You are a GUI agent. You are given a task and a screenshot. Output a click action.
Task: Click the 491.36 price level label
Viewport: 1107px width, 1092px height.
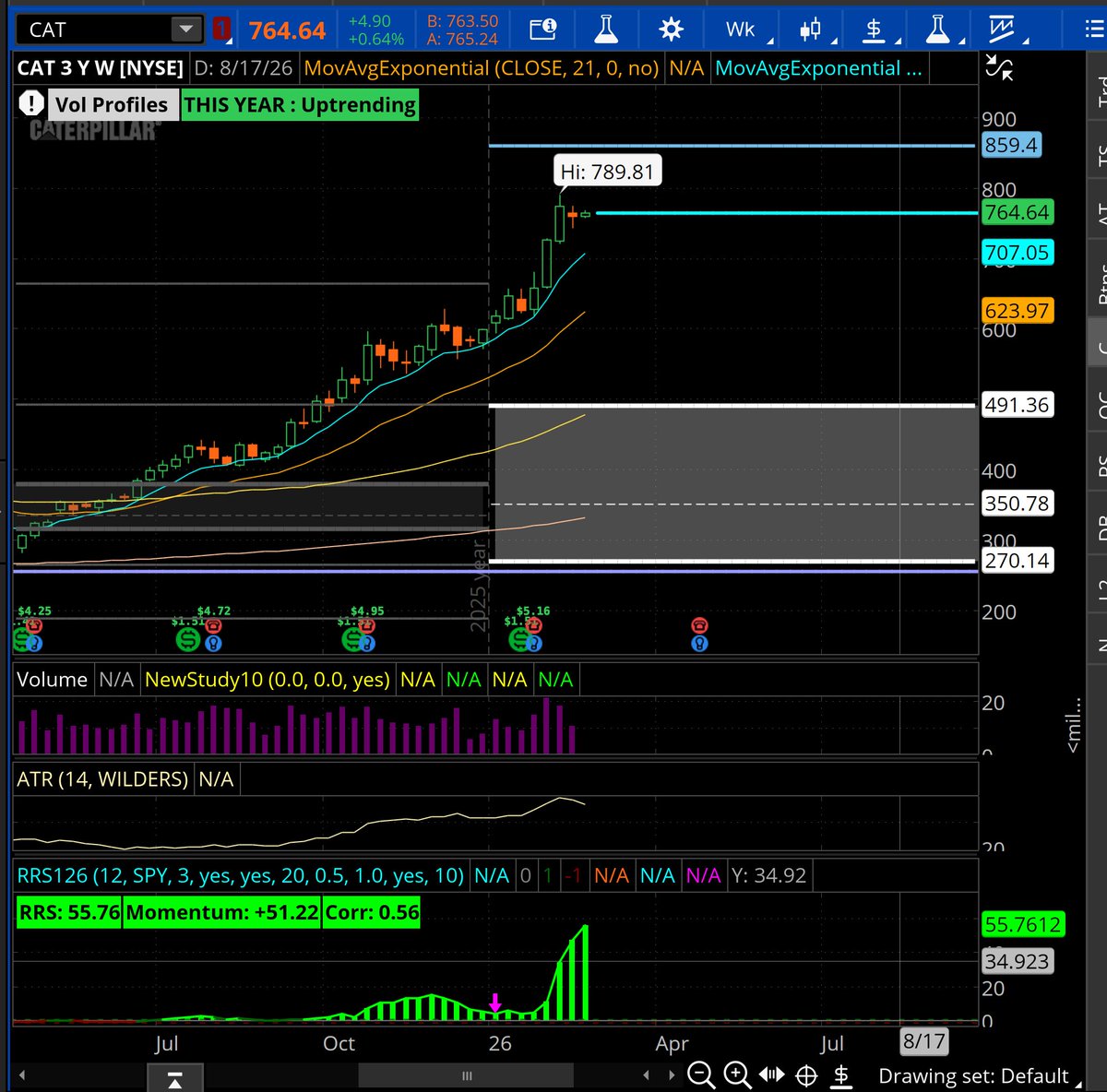[1017, 404]
